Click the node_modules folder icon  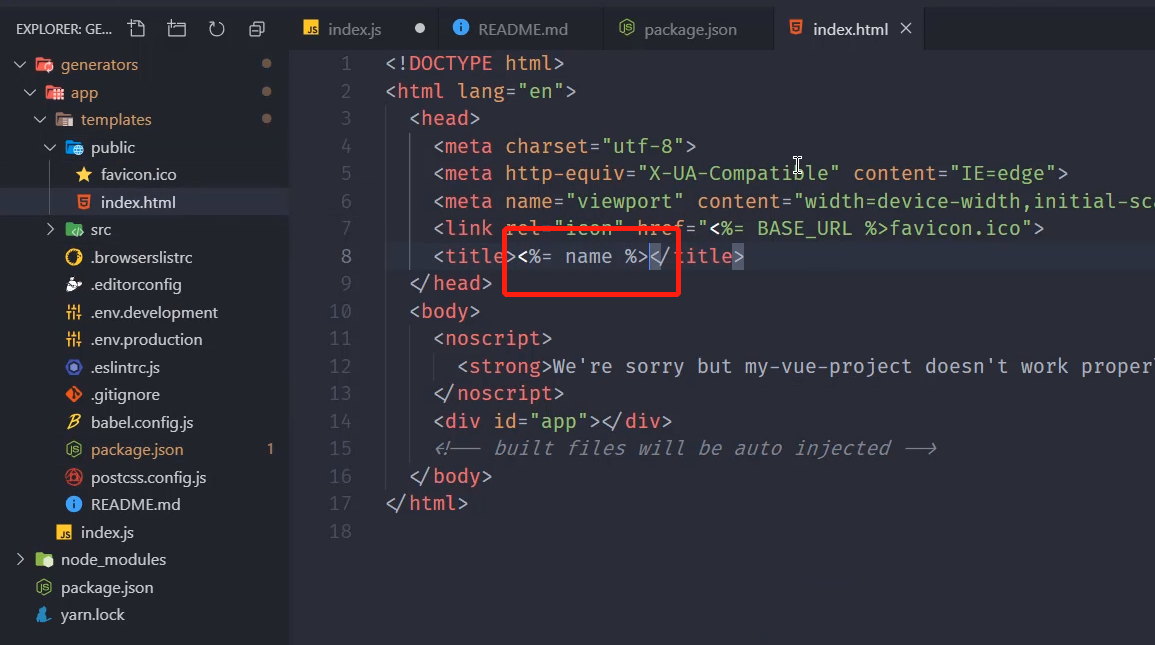coord(44,560)
